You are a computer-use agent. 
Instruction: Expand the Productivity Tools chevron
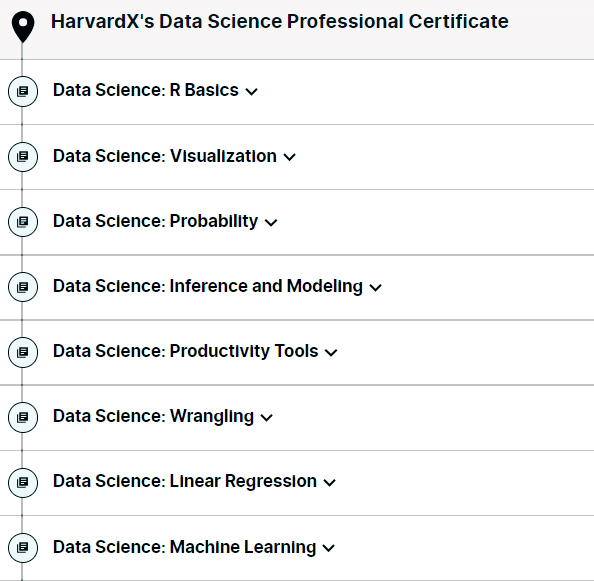click(331, 353)
